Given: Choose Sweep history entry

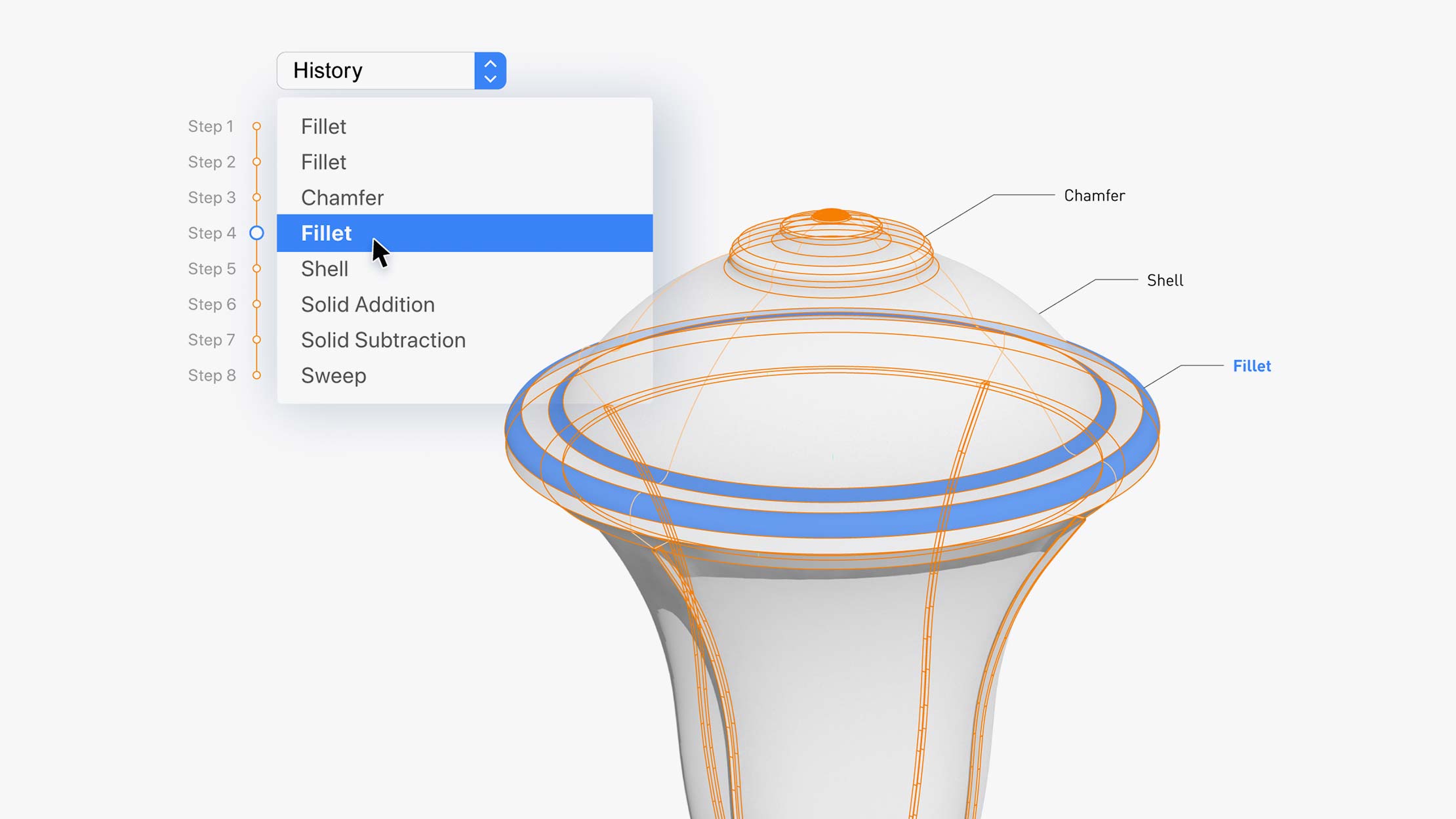Looking at the screenshot, I should [464, 375].
